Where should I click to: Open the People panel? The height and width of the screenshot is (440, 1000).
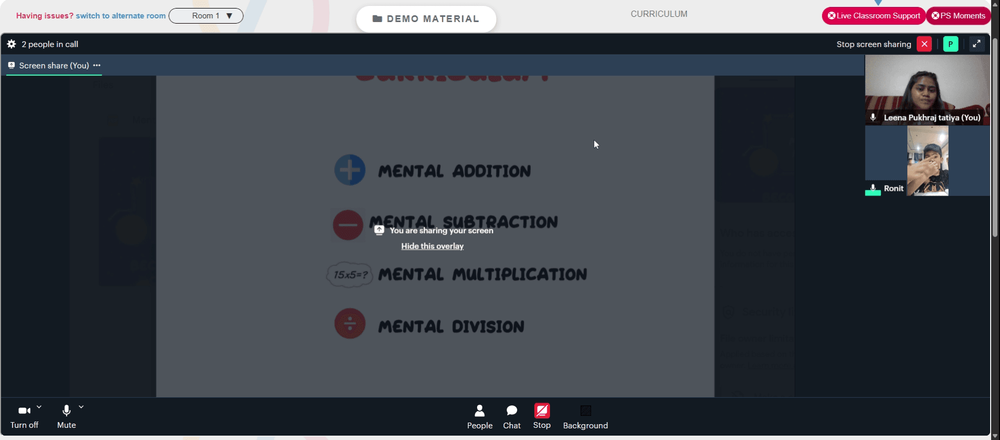click(x=480, y=417)
